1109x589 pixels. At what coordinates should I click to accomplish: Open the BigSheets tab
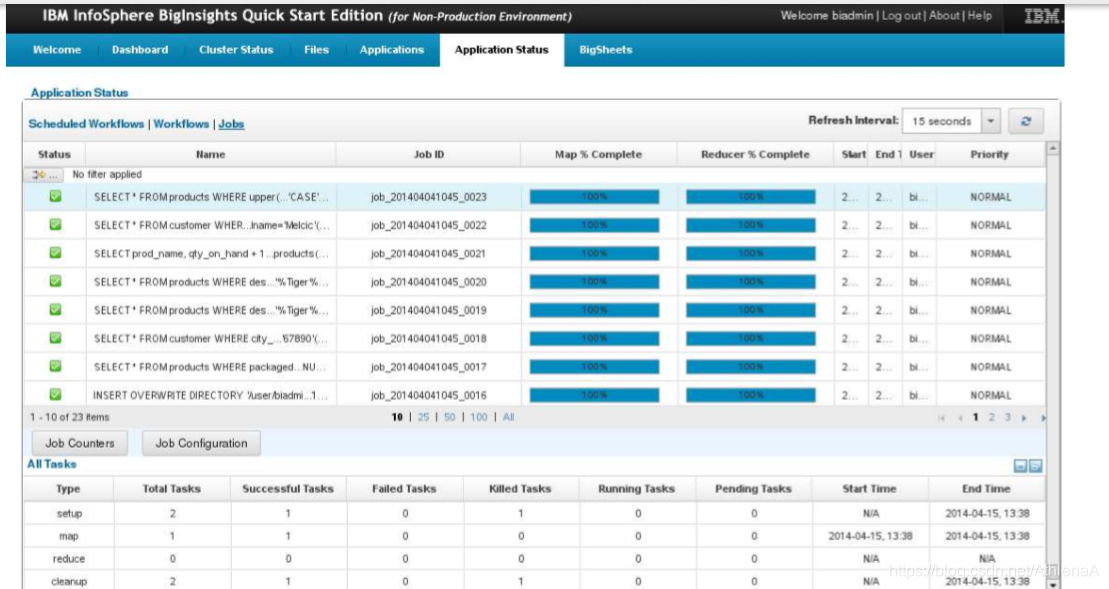605,50
